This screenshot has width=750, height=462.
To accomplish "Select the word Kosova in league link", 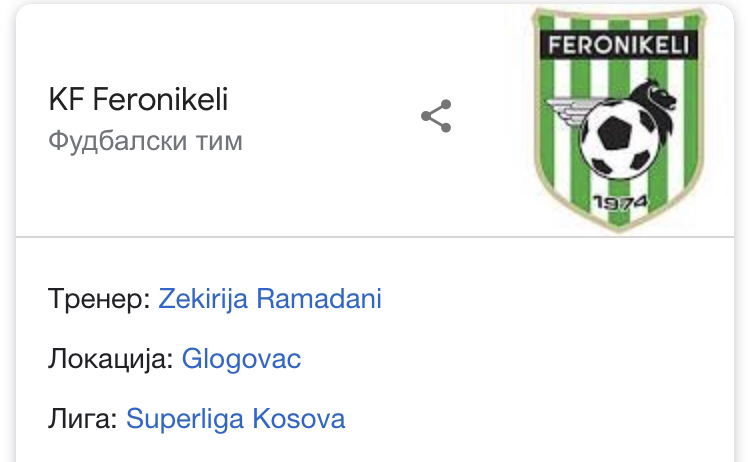I will 298,418.
